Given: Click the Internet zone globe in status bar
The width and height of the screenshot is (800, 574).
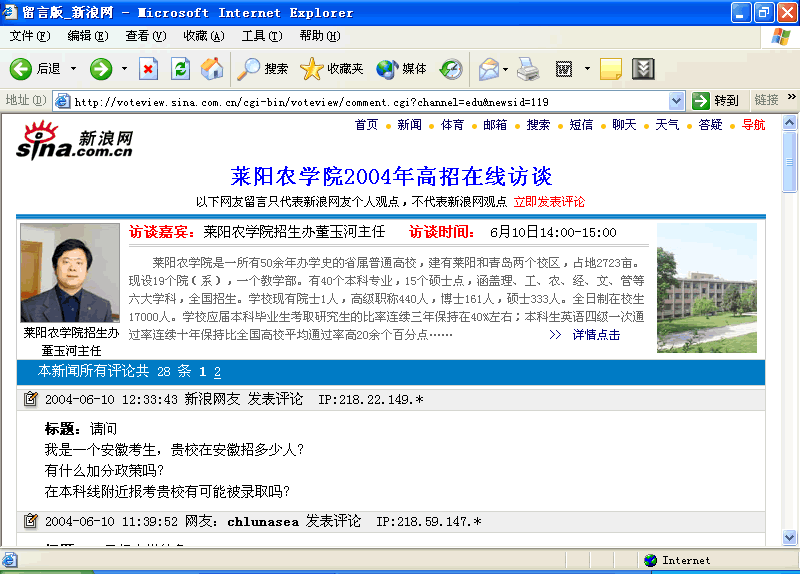Looking at the screenshot, I should point(651,560).
